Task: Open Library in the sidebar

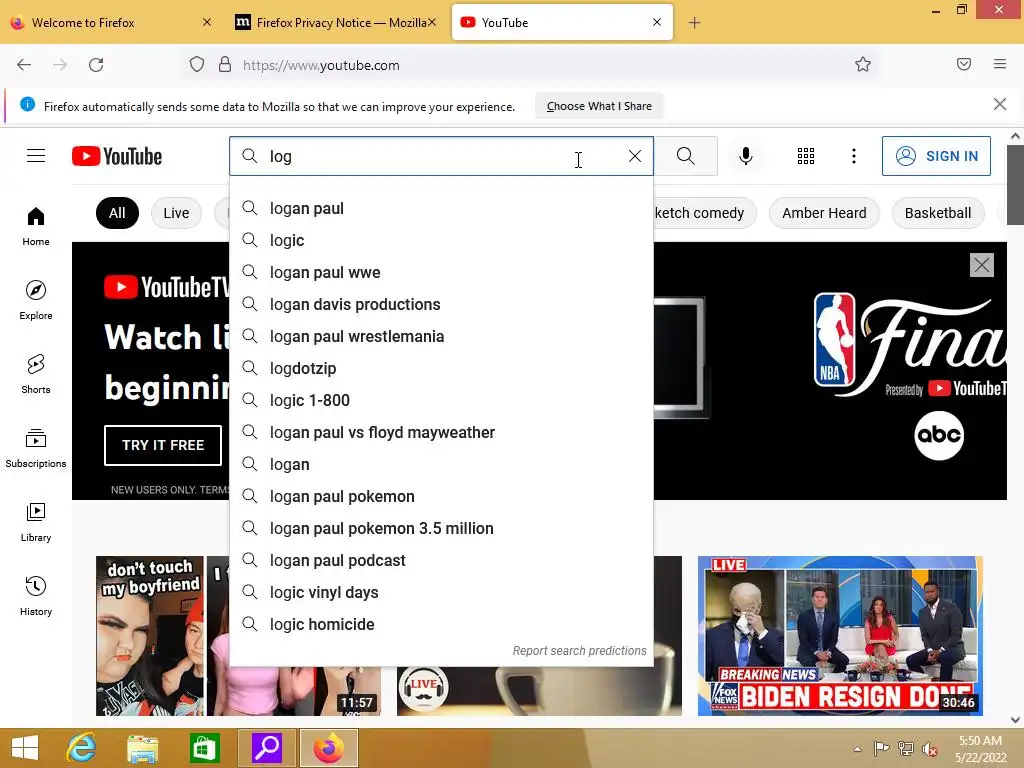Action: tap(36, 522)
